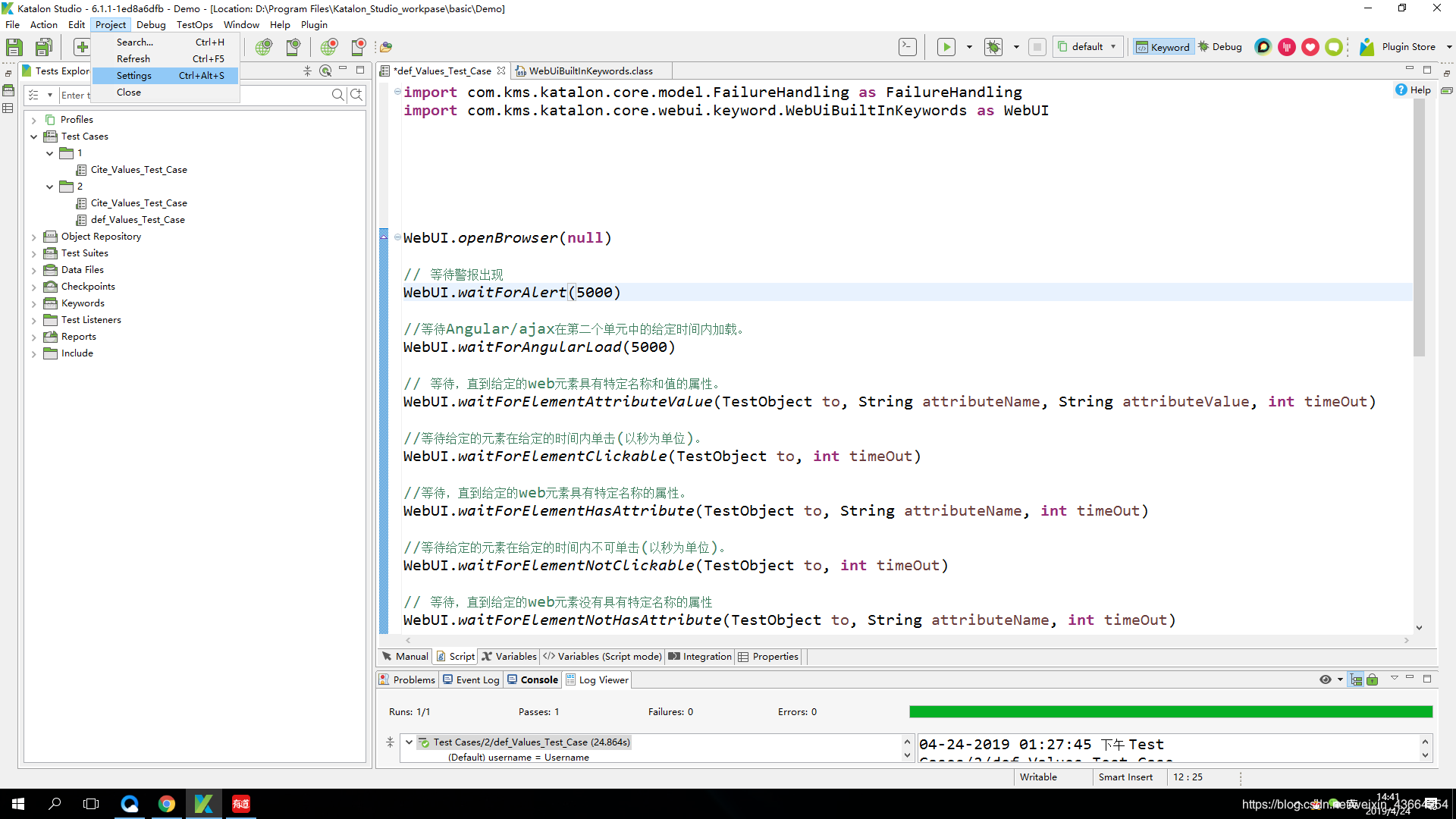Select Reports folder in explorer
The width and height of the screenshot is (1456, 819).
[x=78, y=337]
